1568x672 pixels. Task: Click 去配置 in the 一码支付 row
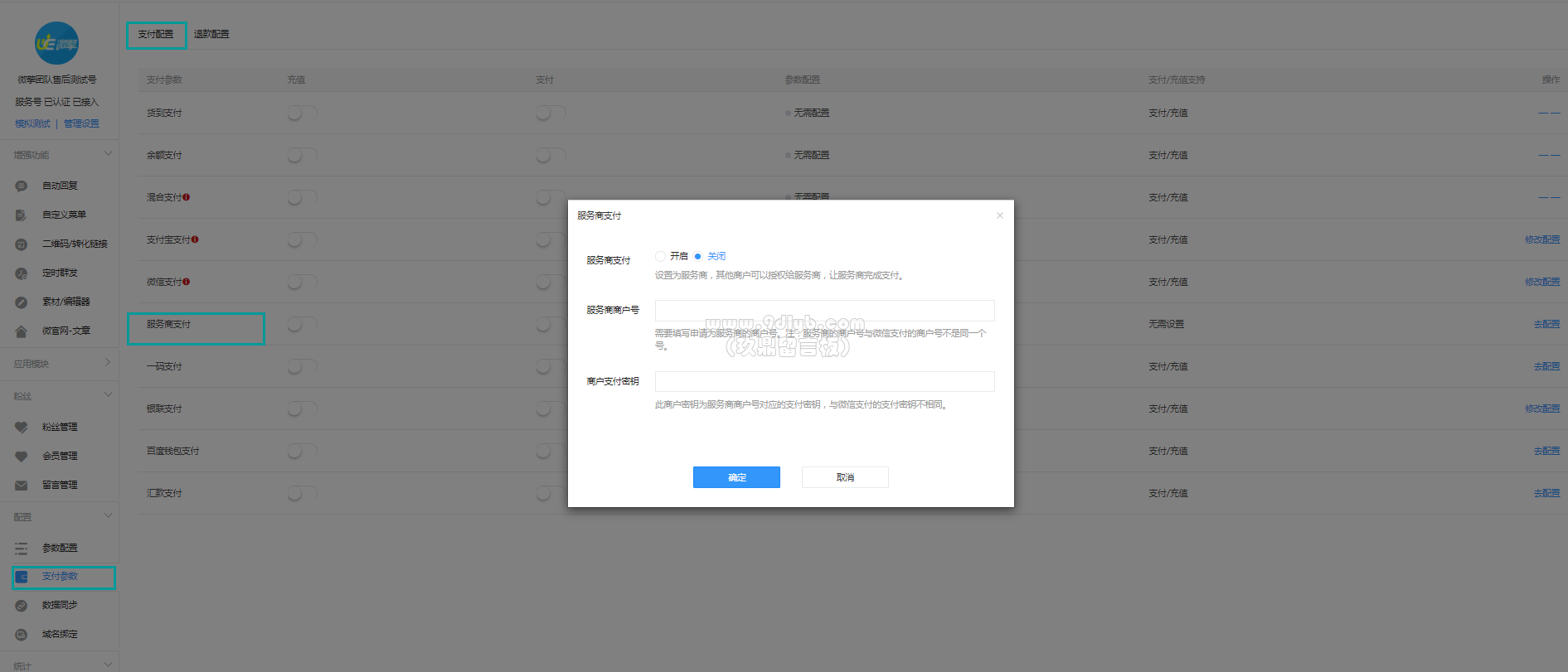click(x=1546, y=366)
